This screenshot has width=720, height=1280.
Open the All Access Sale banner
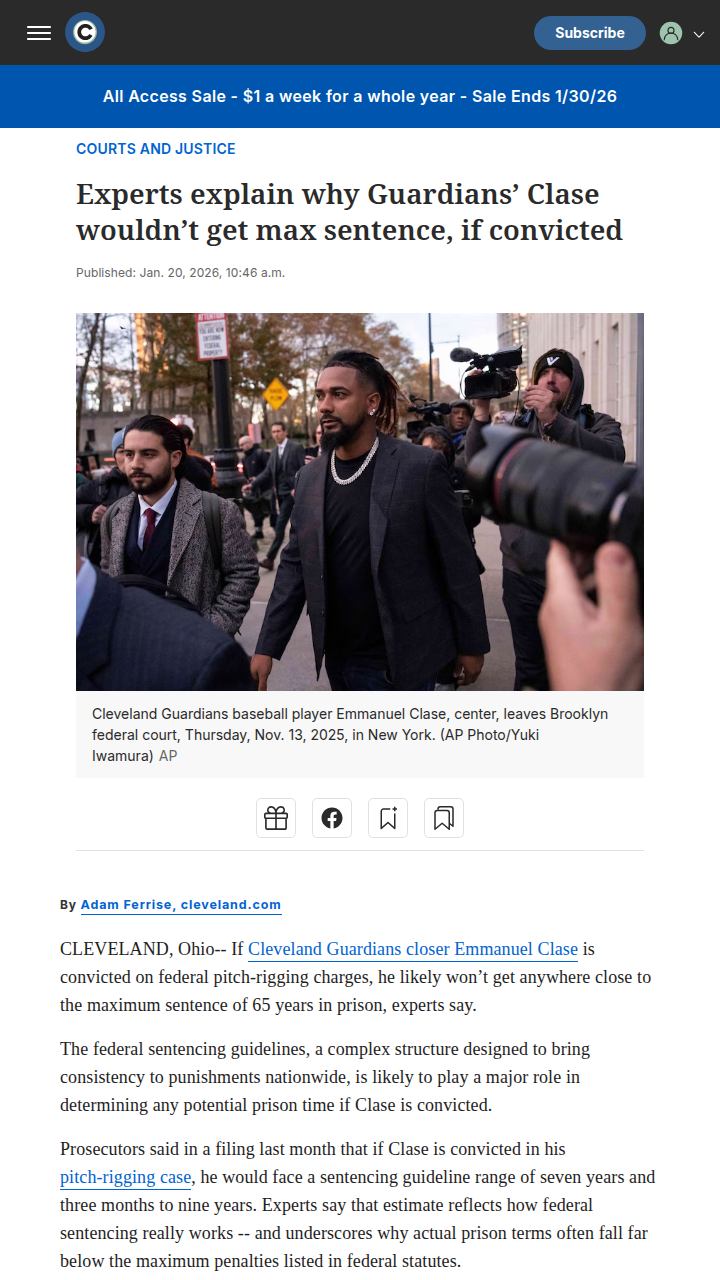pos(360,97)
